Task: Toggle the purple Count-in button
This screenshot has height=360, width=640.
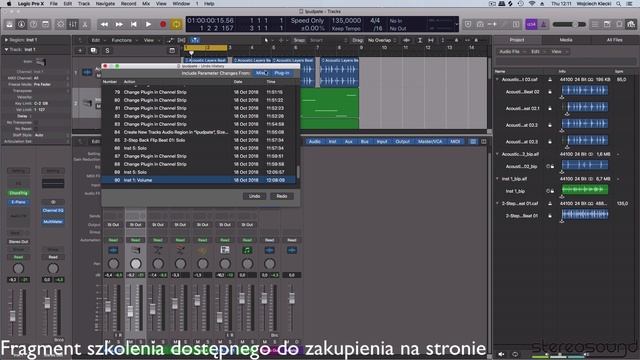Action: pos(531,24)
